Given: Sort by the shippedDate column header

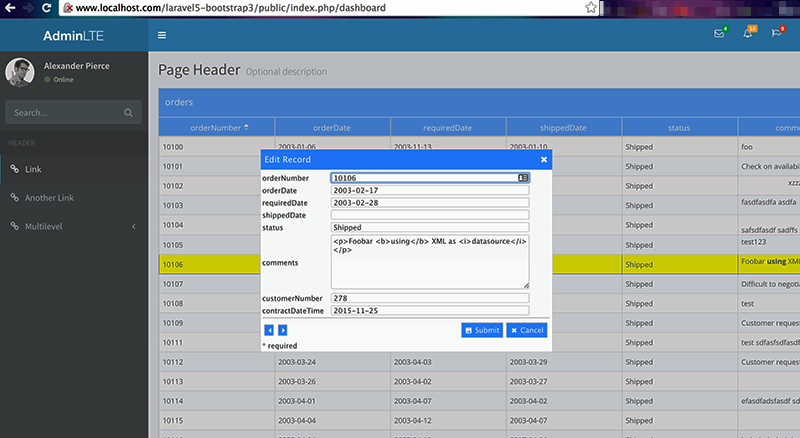Looking at the screenshot, I should (x=564, y=128).
